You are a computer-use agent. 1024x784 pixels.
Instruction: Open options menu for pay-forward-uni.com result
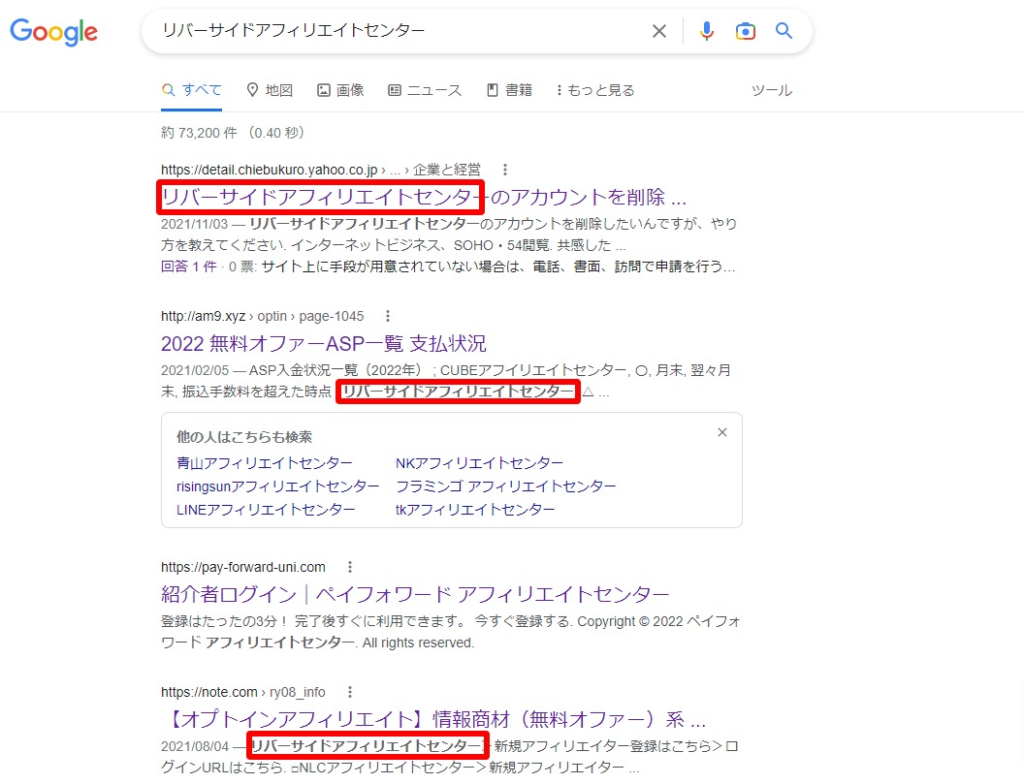point(350,567)
